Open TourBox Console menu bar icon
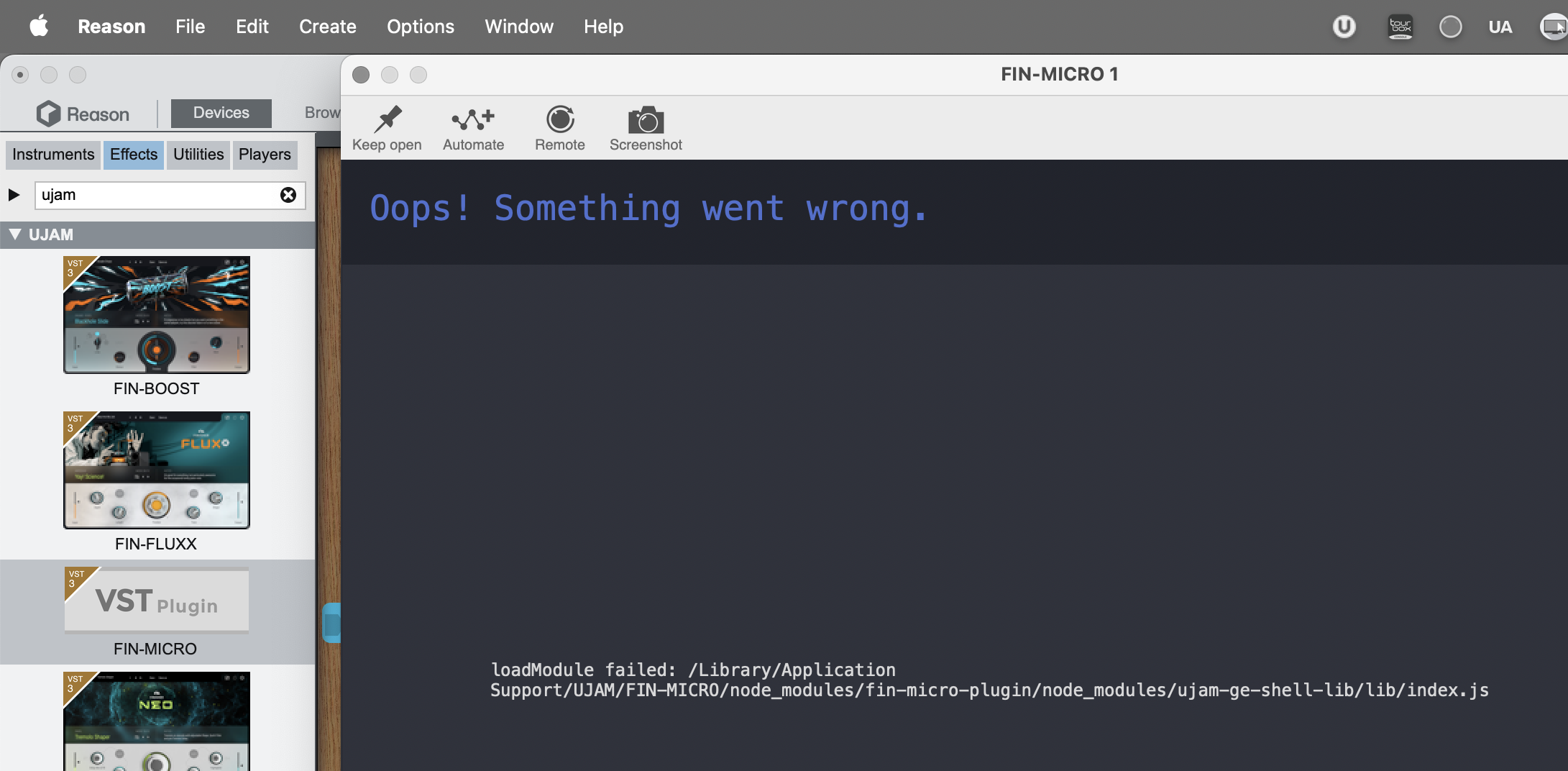 click(x=1400, y=27)
